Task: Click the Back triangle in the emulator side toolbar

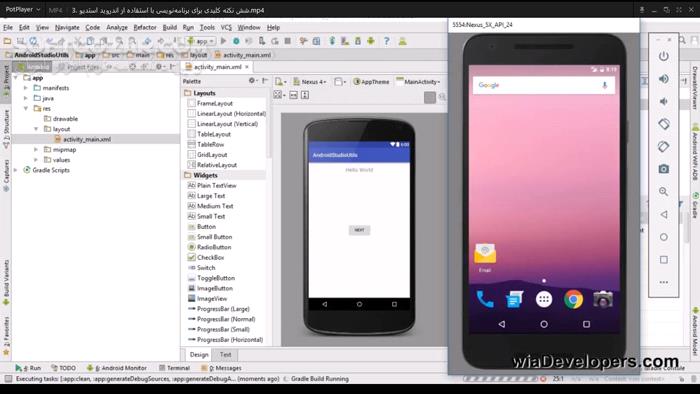Action: 664,214
